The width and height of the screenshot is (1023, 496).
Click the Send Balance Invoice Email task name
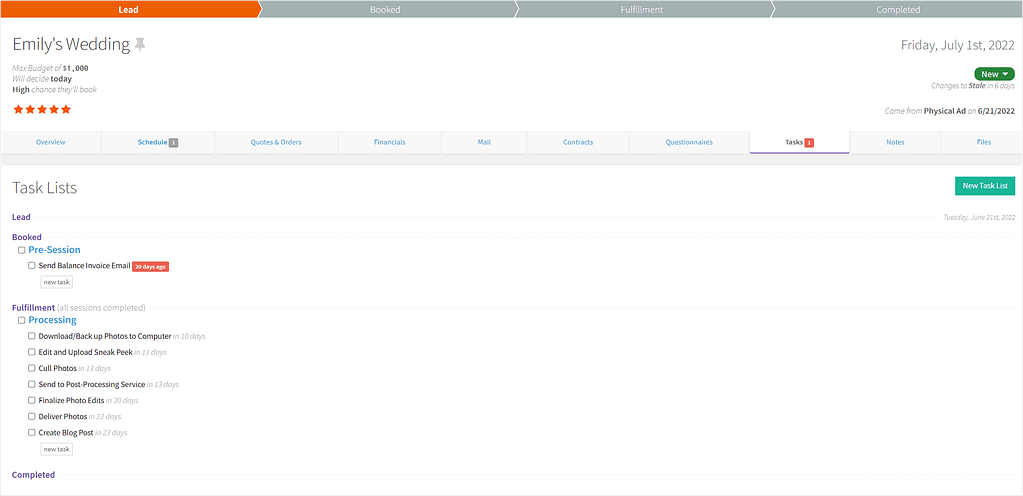(x=85, y=266)
